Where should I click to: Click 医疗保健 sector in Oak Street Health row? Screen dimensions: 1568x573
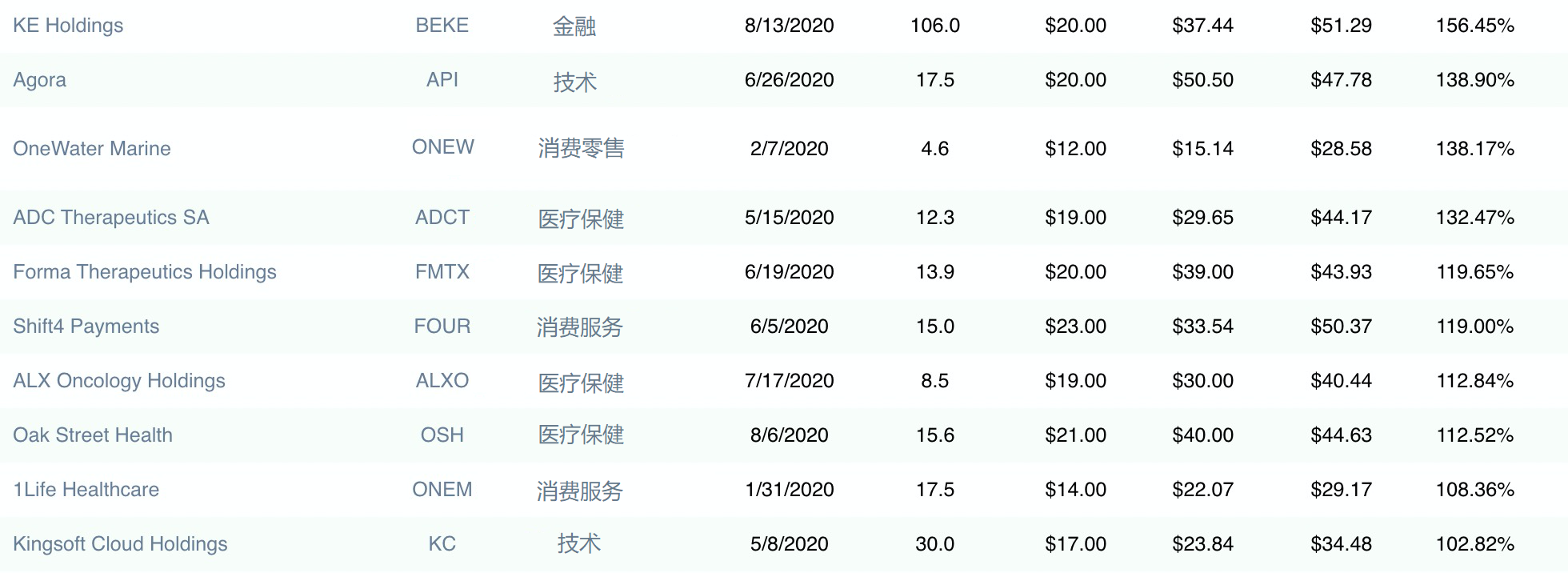pyautogui.click(x=582, y=435)
